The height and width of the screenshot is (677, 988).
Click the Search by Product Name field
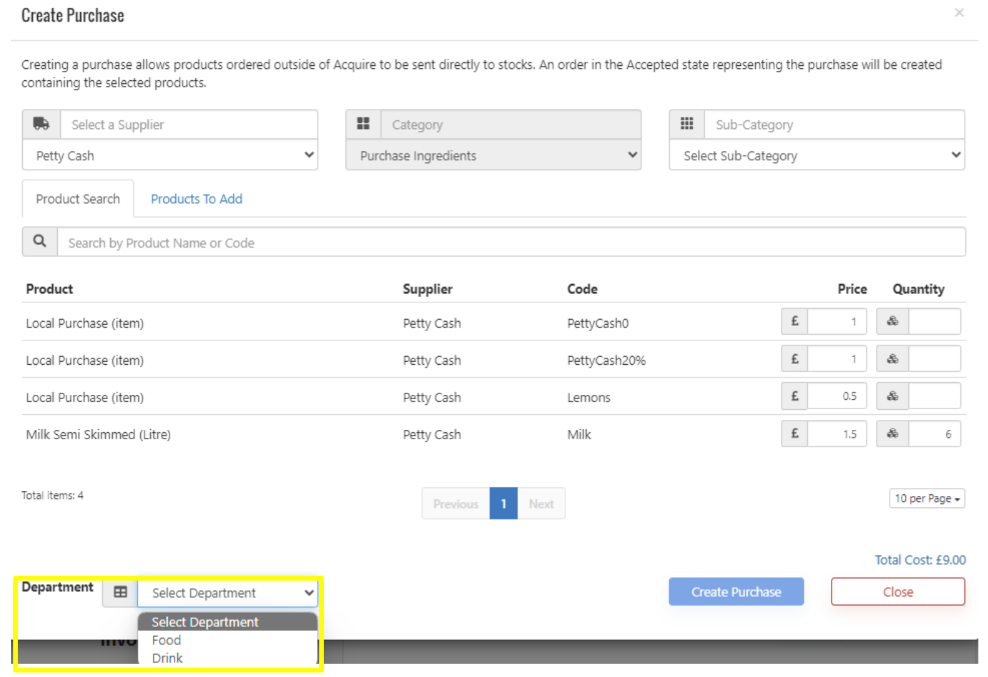510,242
